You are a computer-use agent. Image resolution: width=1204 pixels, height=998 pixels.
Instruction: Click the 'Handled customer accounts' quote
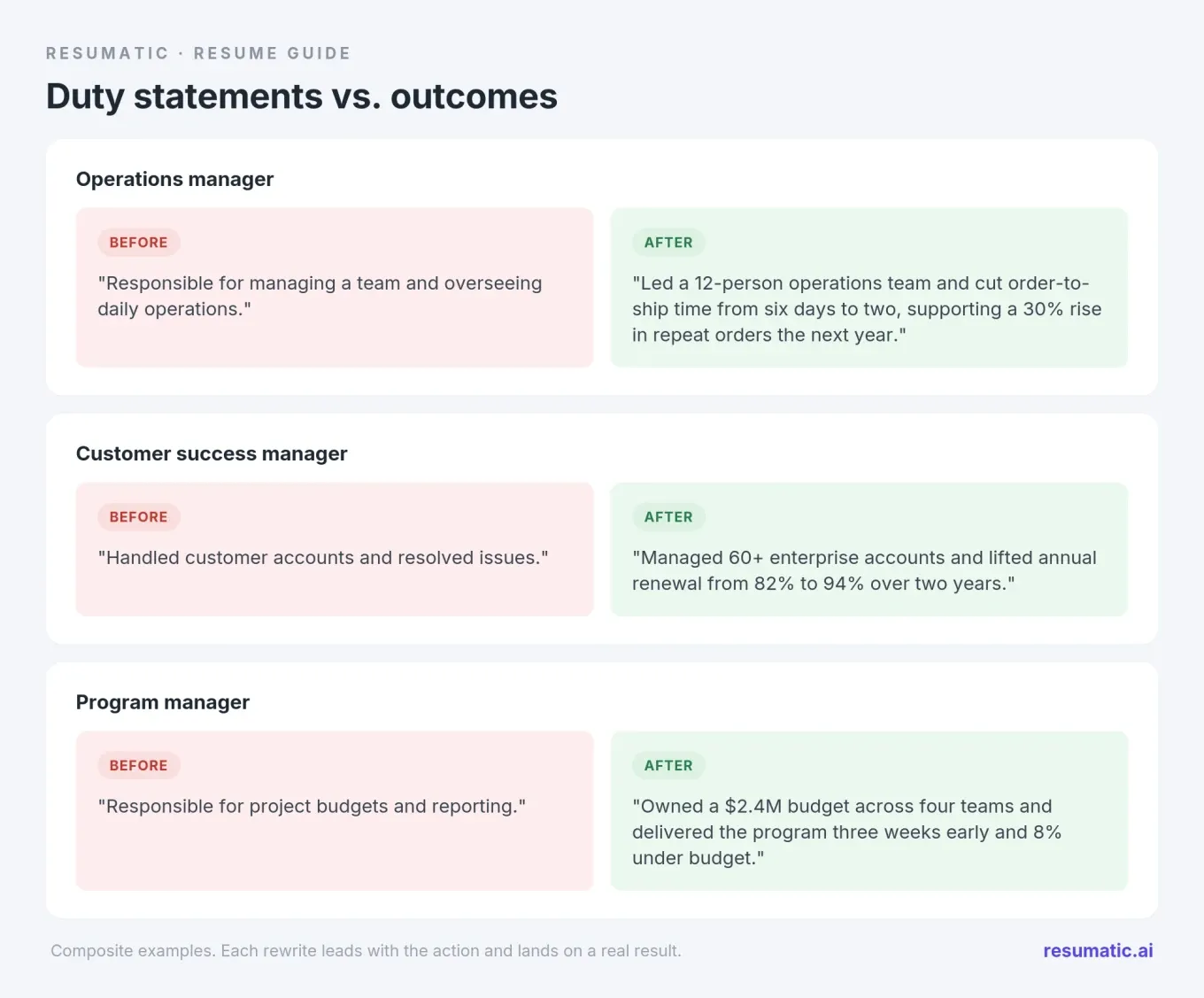[x=323, y=558]
